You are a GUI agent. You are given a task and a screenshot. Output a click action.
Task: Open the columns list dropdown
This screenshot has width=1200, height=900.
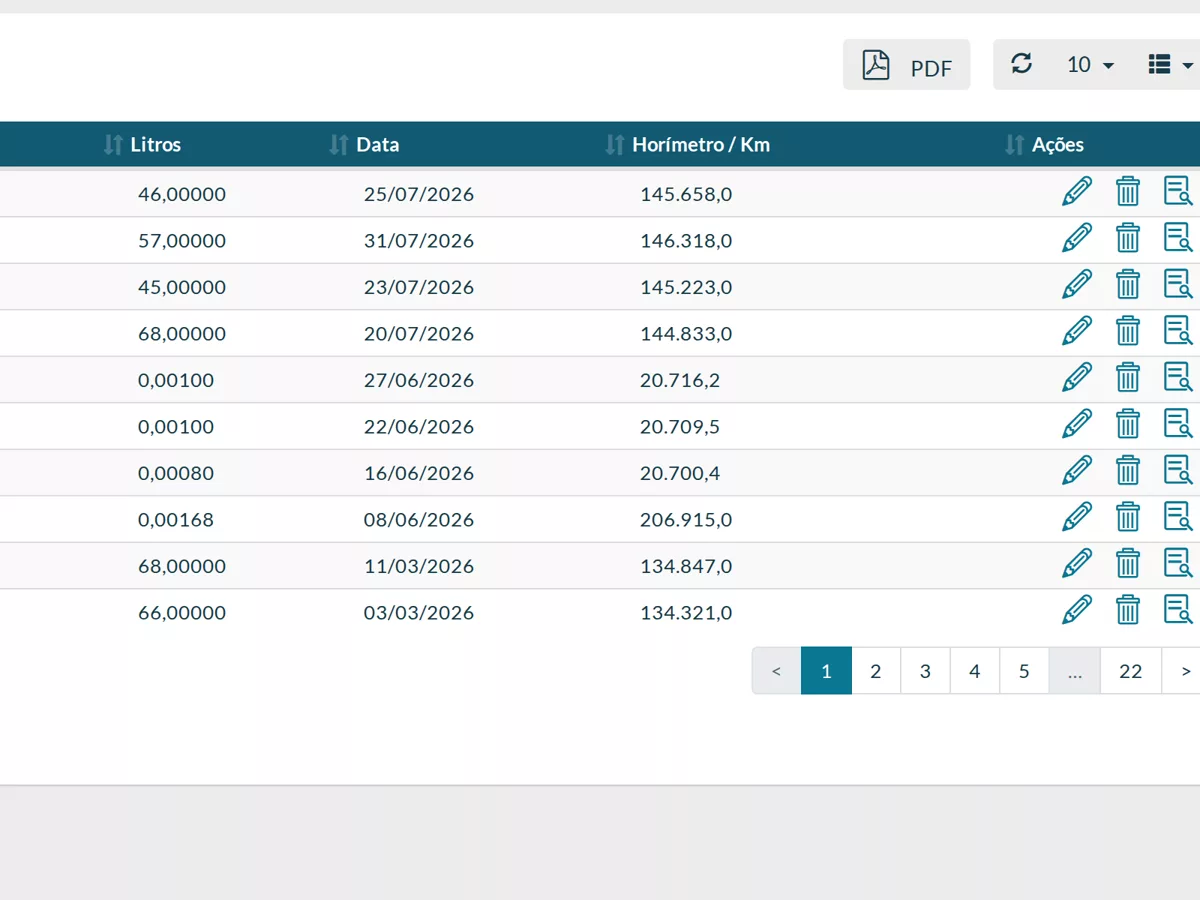[1170, 65]
